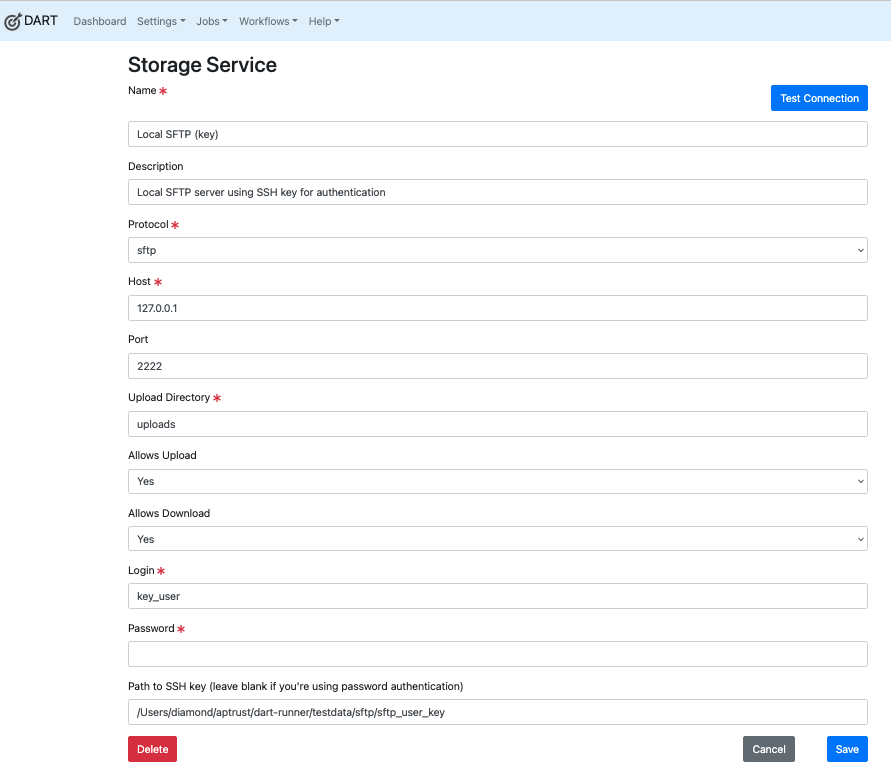Navigate to the Dashboard

99,21
